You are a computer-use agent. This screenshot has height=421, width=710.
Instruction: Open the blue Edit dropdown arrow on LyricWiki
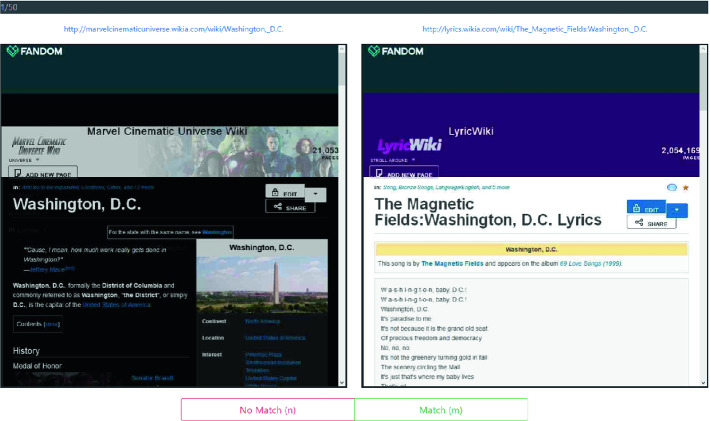676,209
